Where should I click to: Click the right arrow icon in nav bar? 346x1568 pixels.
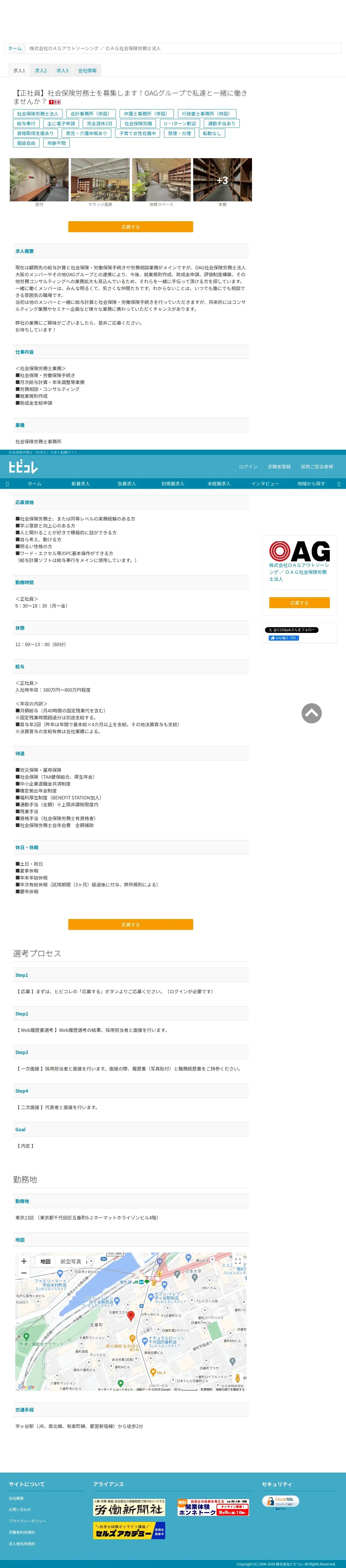339,484
